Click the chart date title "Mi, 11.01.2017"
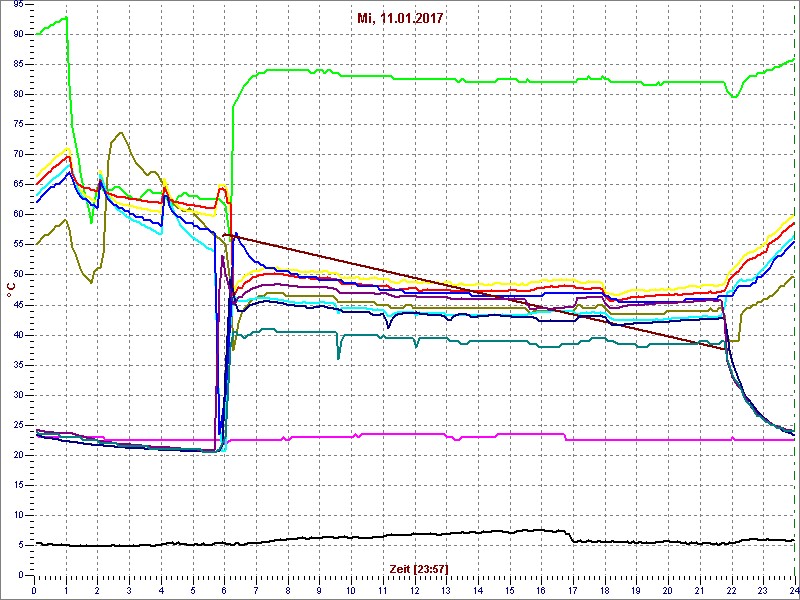The image size is (800, 600). tap(399, 19)
